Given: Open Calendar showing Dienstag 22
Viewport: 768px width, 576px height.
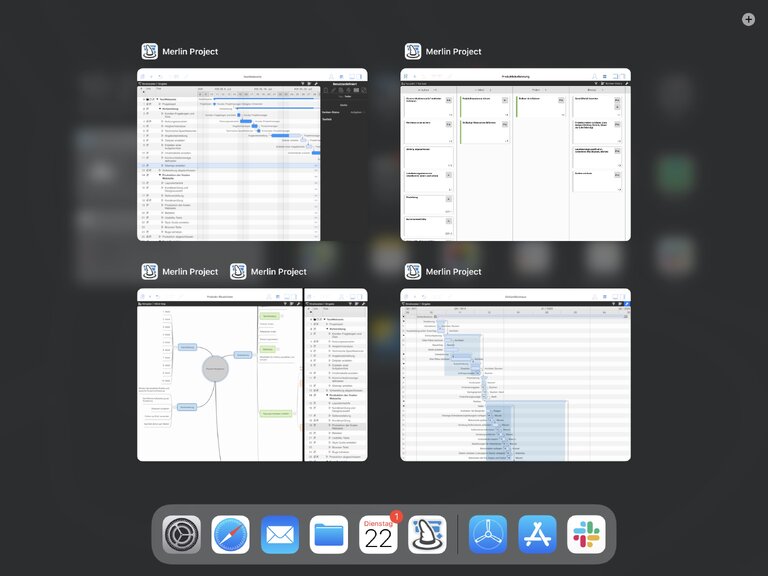Looking at the screenshot, I should [378, 534].
